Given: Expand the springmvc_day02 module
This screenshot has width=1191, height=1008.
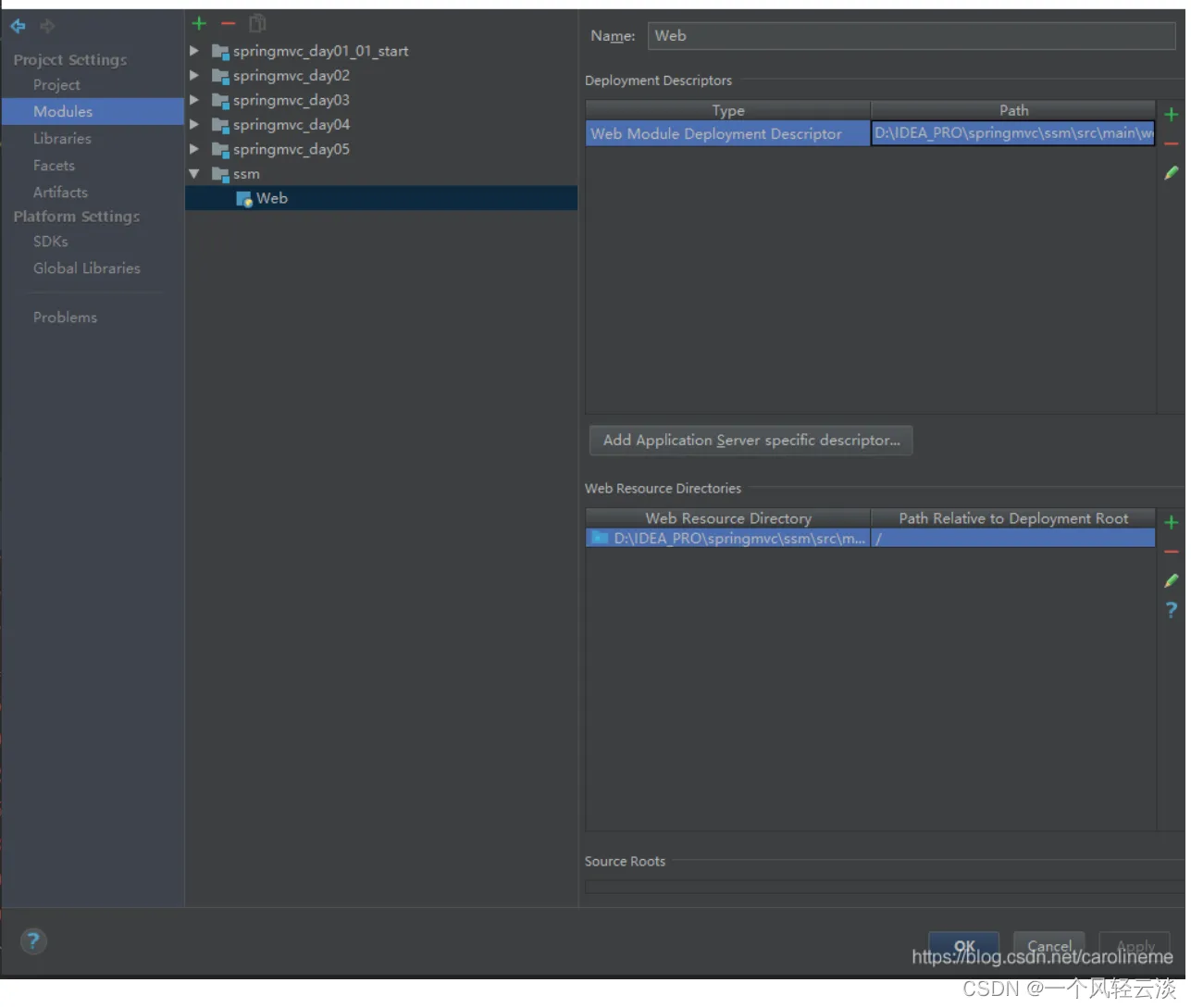Looking at the screenshot, I should (194, 75).
